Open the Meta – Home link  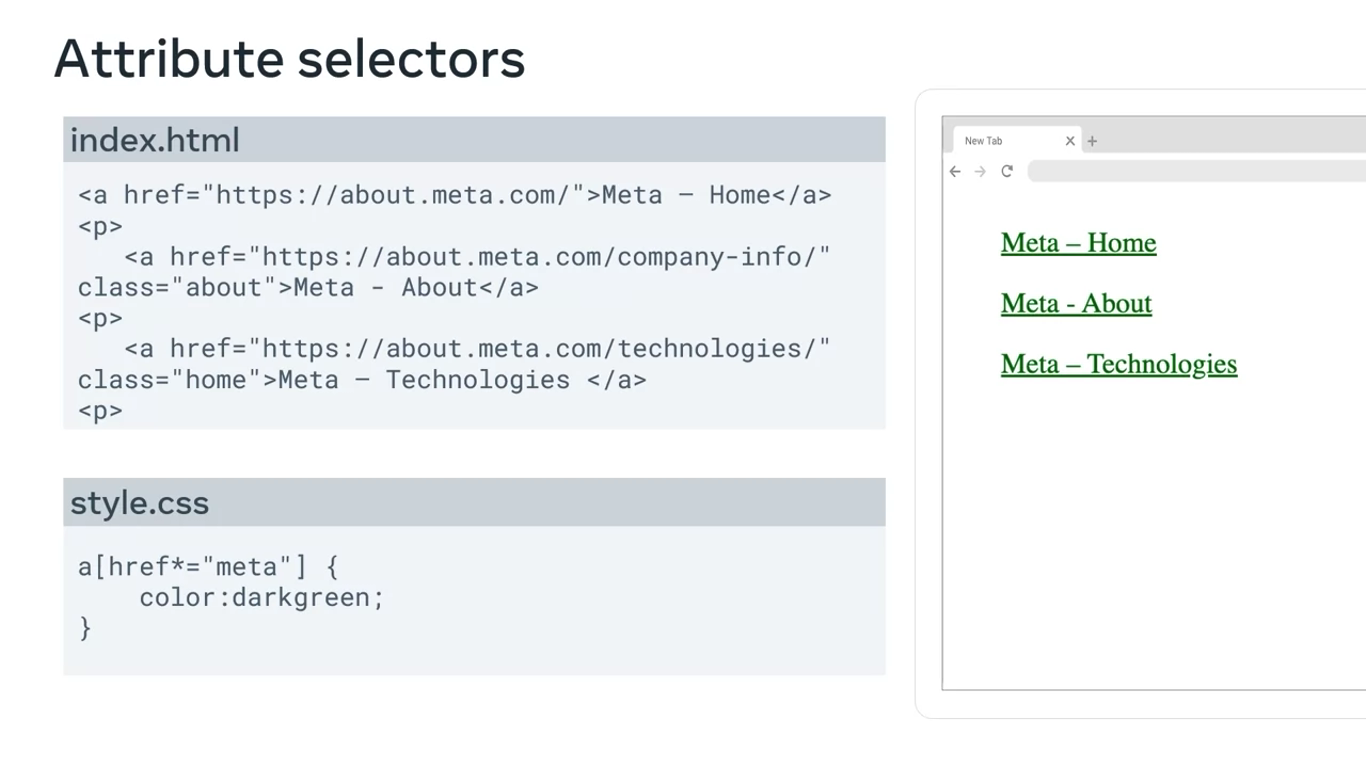coord(1078,243)
